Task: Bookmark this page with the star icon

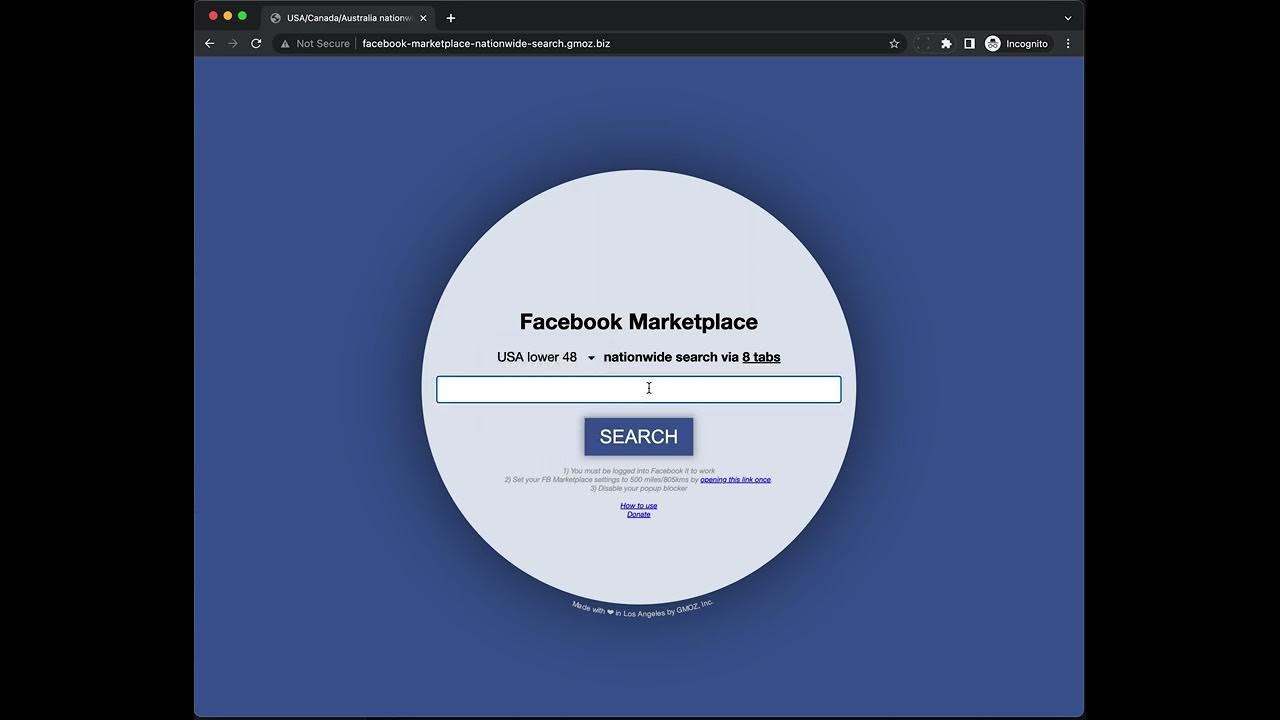Action: click(x=894, y=44)
